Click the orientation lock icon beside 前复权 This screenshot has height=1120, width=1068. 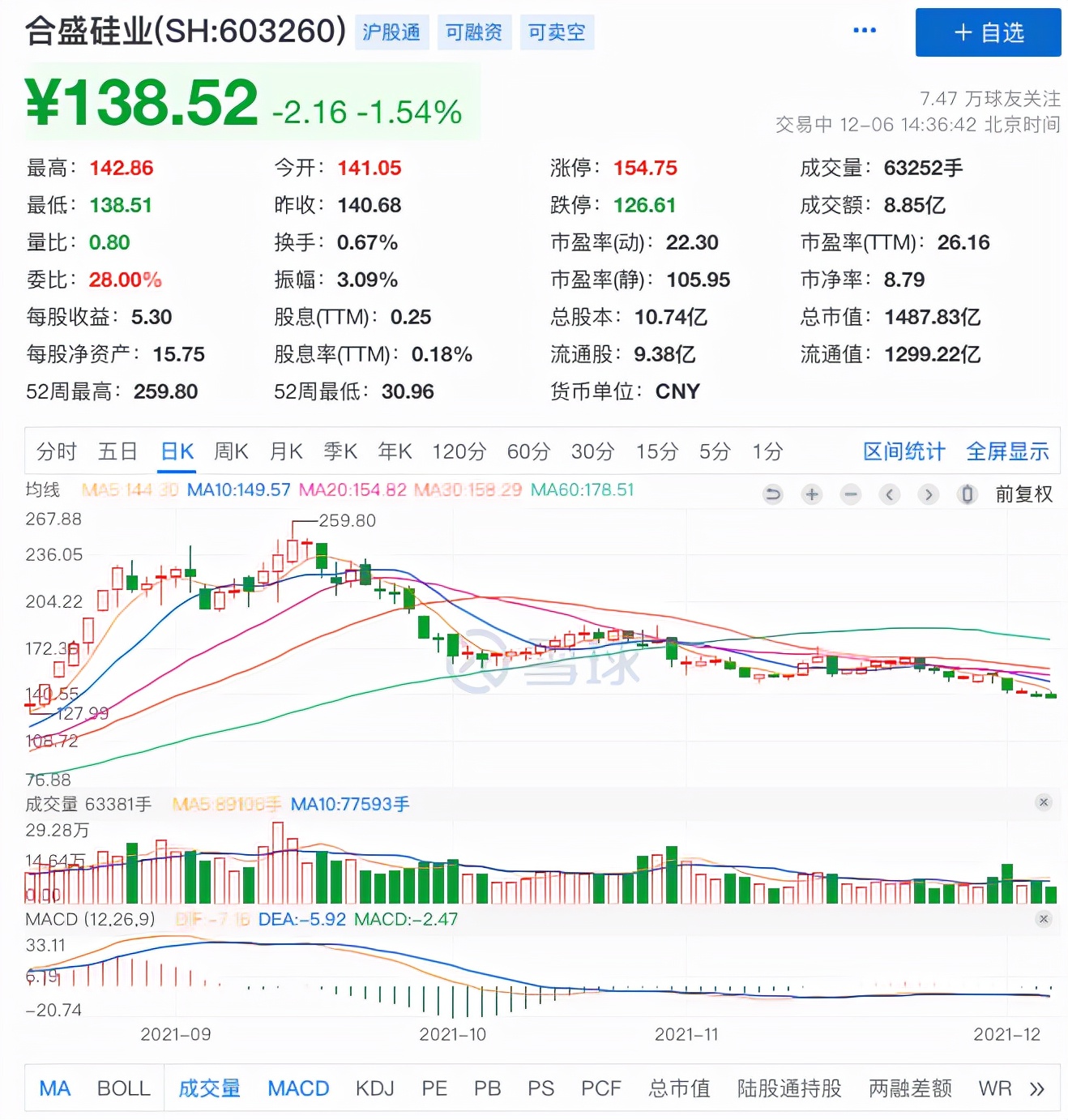(967, 494)
